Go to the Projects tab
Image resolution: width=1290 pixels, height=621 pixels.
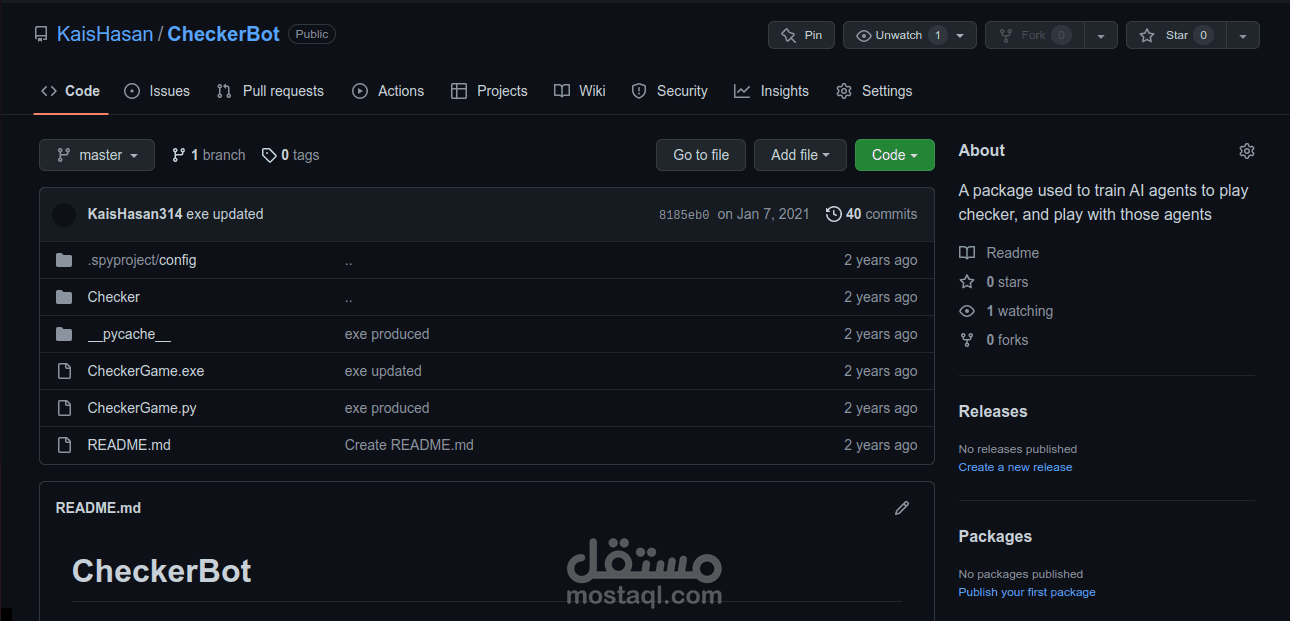point(489,91)
